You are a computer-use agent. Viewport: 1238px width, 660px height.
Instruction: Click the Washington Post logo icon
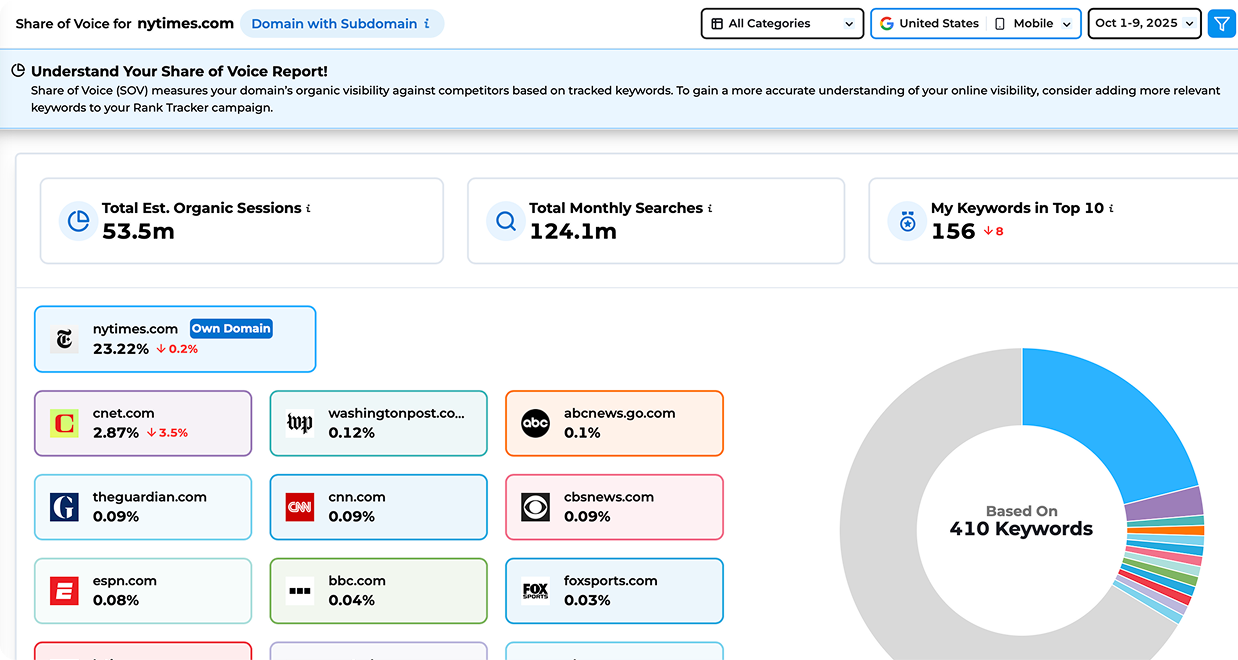coord(300,423)
